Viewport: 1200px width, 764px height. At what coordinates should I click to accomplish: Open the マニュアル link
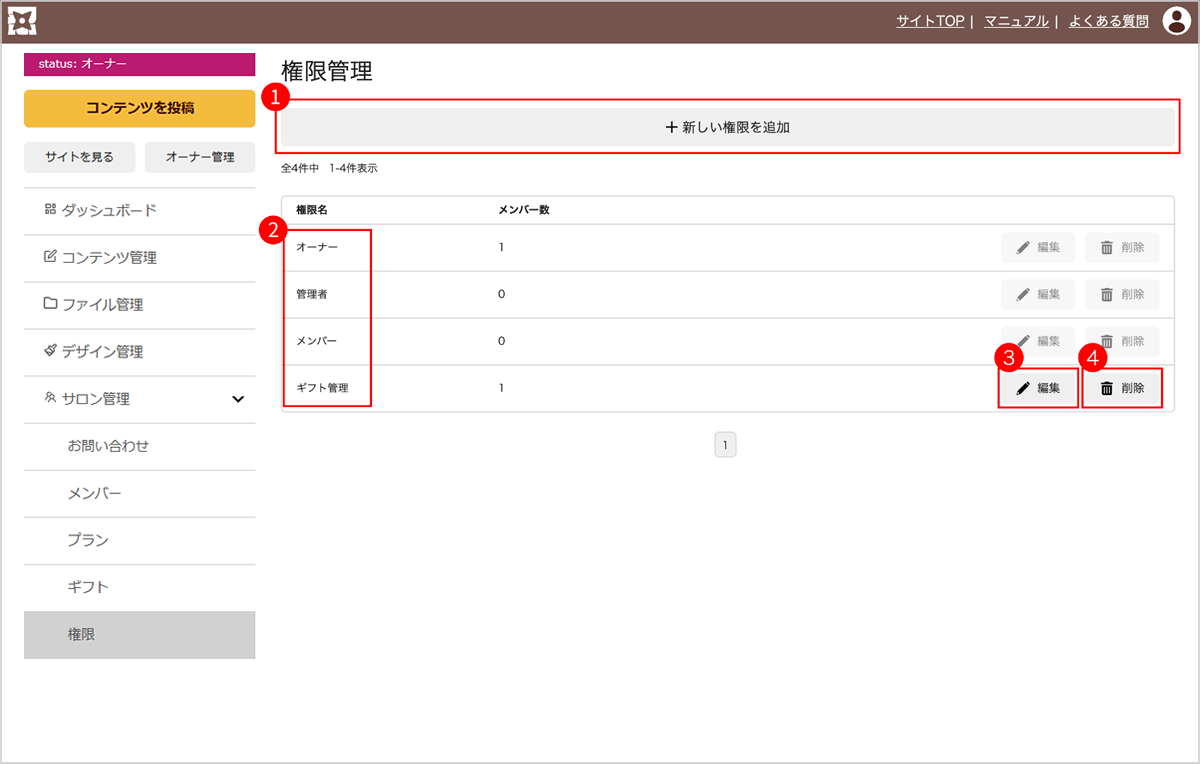[x=1016, y=21]
